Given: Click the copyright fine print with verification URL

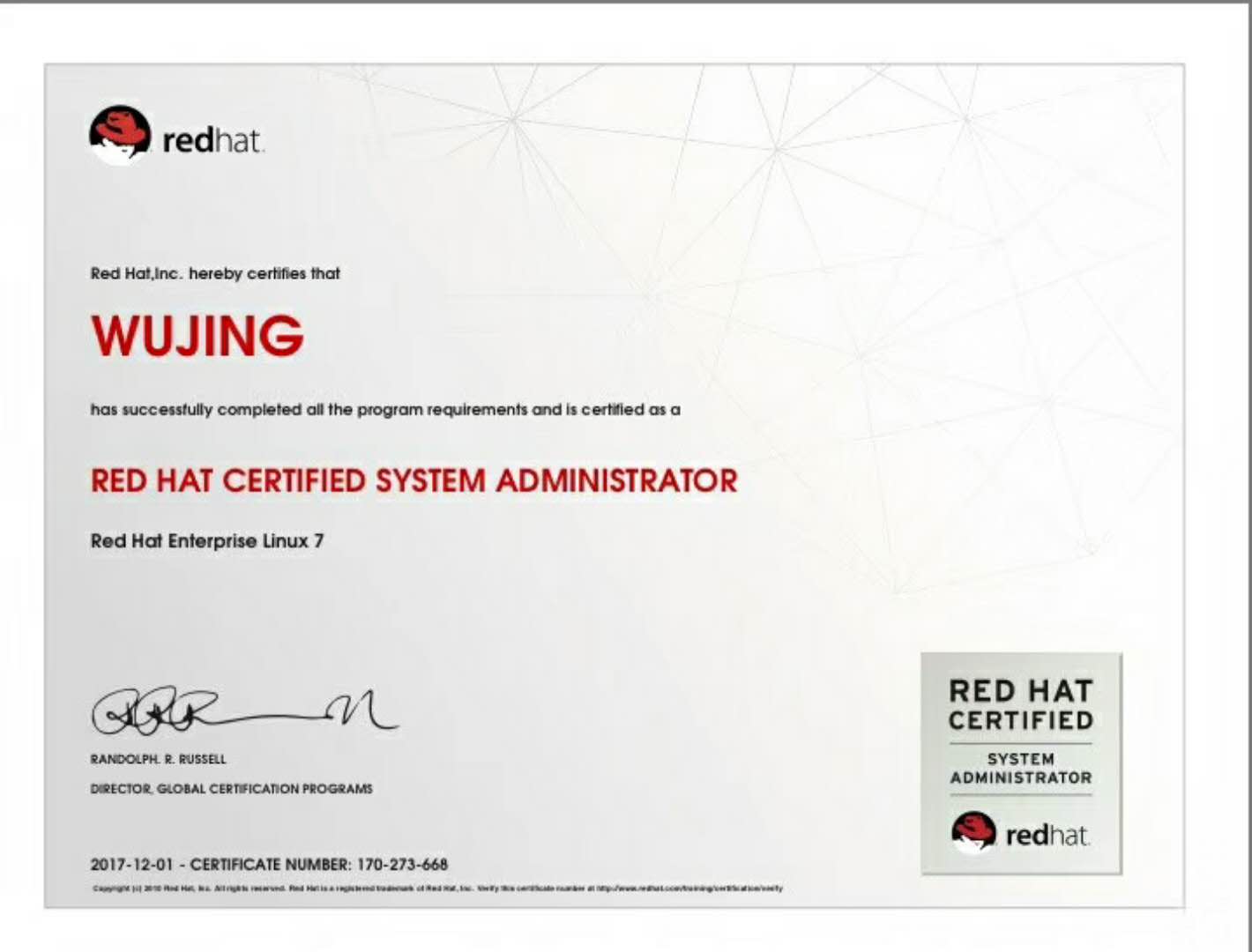Looking at the screenshot, I should click(x=437, y=888).
